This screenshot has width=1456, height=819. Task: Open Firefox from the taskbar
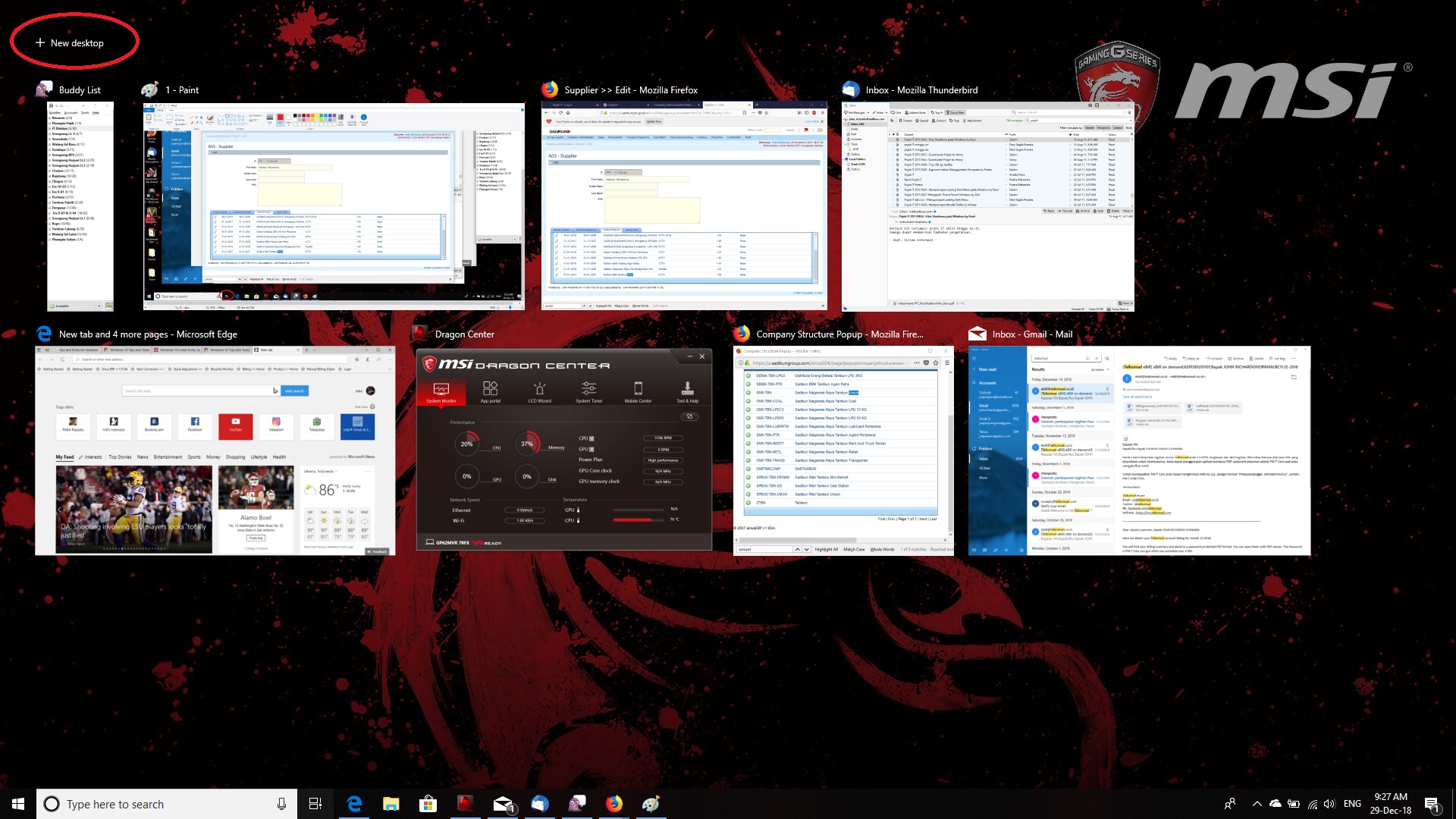614,804
